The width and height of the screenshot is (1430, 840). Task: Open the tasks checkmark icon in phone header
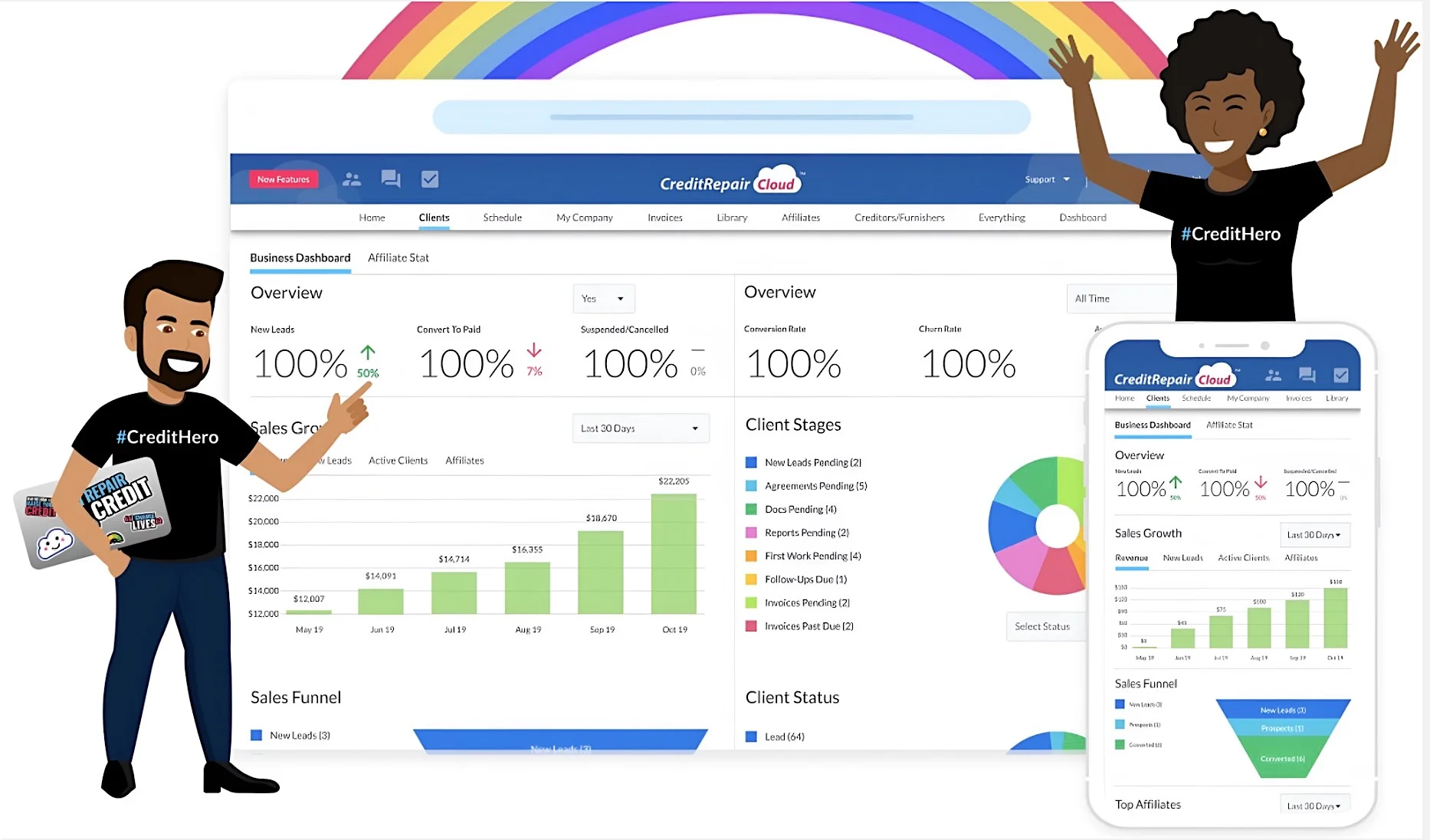tap(1341, 375)
